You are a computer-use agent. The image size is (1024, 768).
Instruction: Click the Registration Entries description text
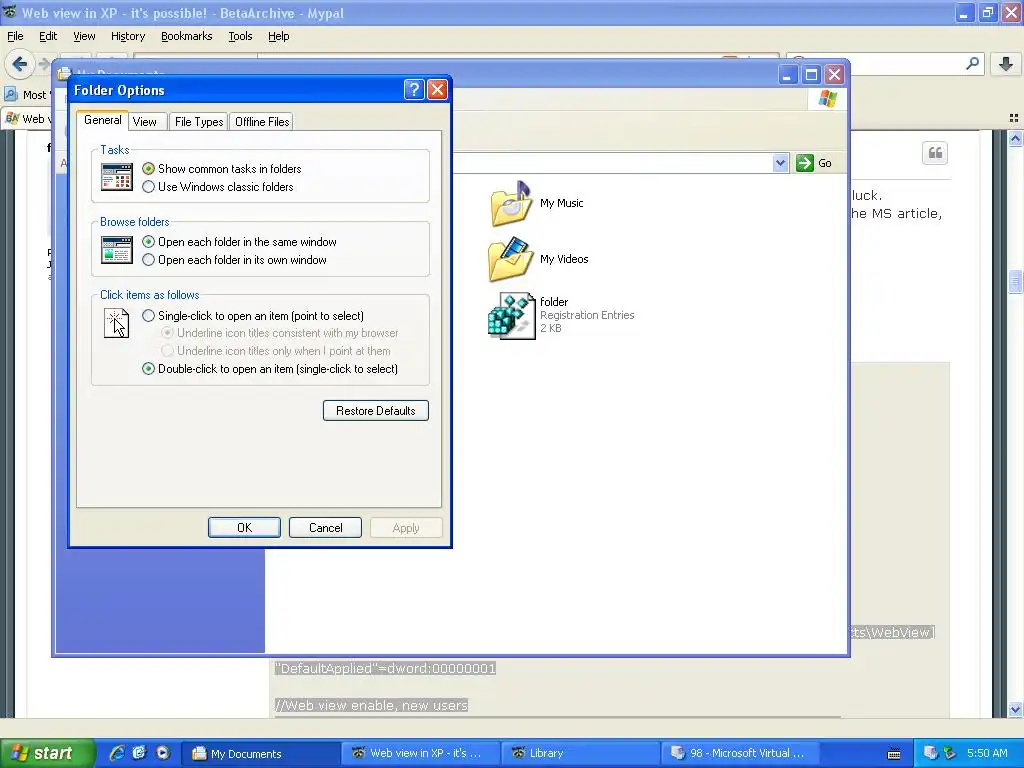[587, 315]
